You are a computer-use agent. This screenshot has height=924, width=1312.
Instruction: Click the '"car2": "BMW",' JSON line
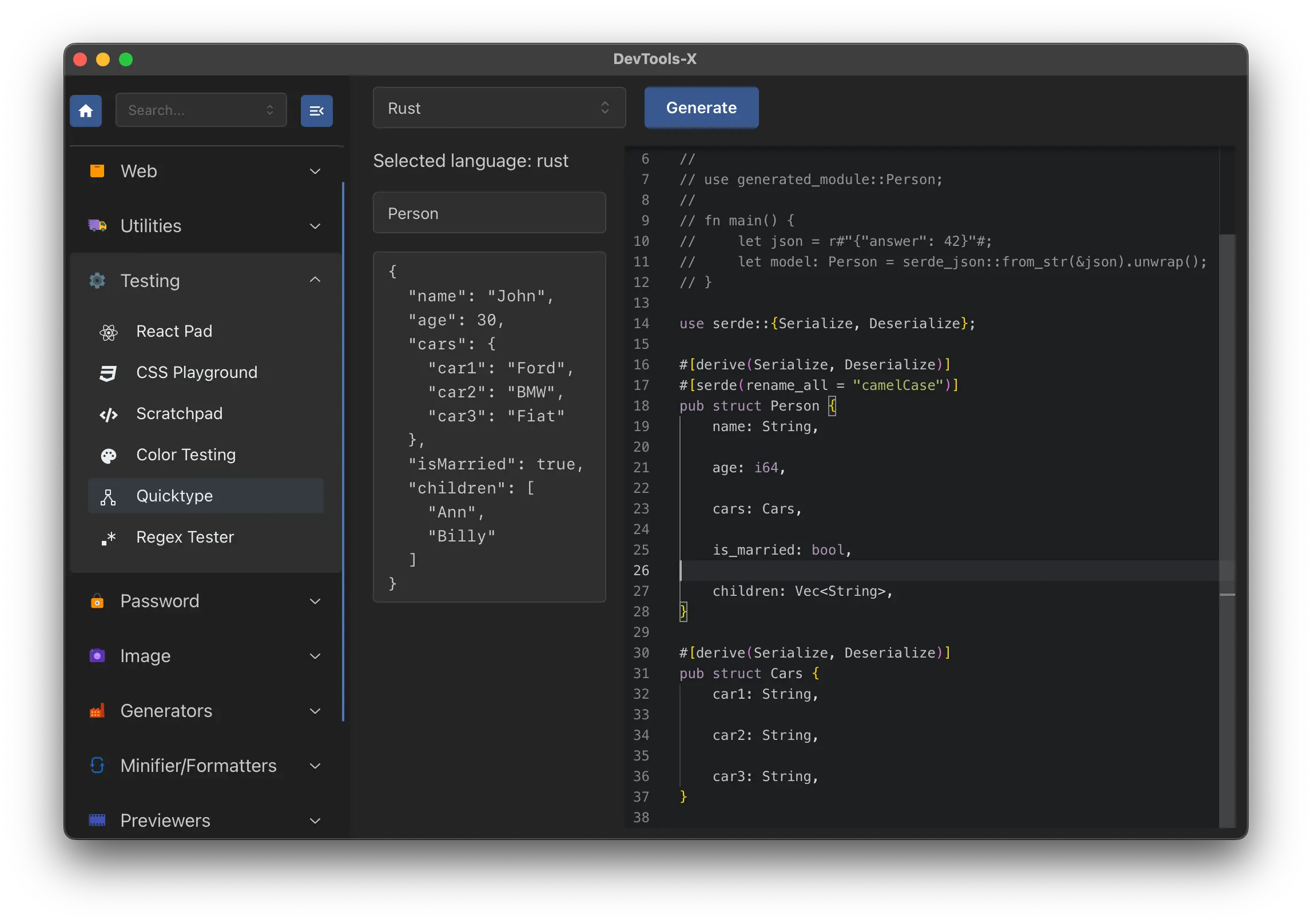tap(496, 392)
